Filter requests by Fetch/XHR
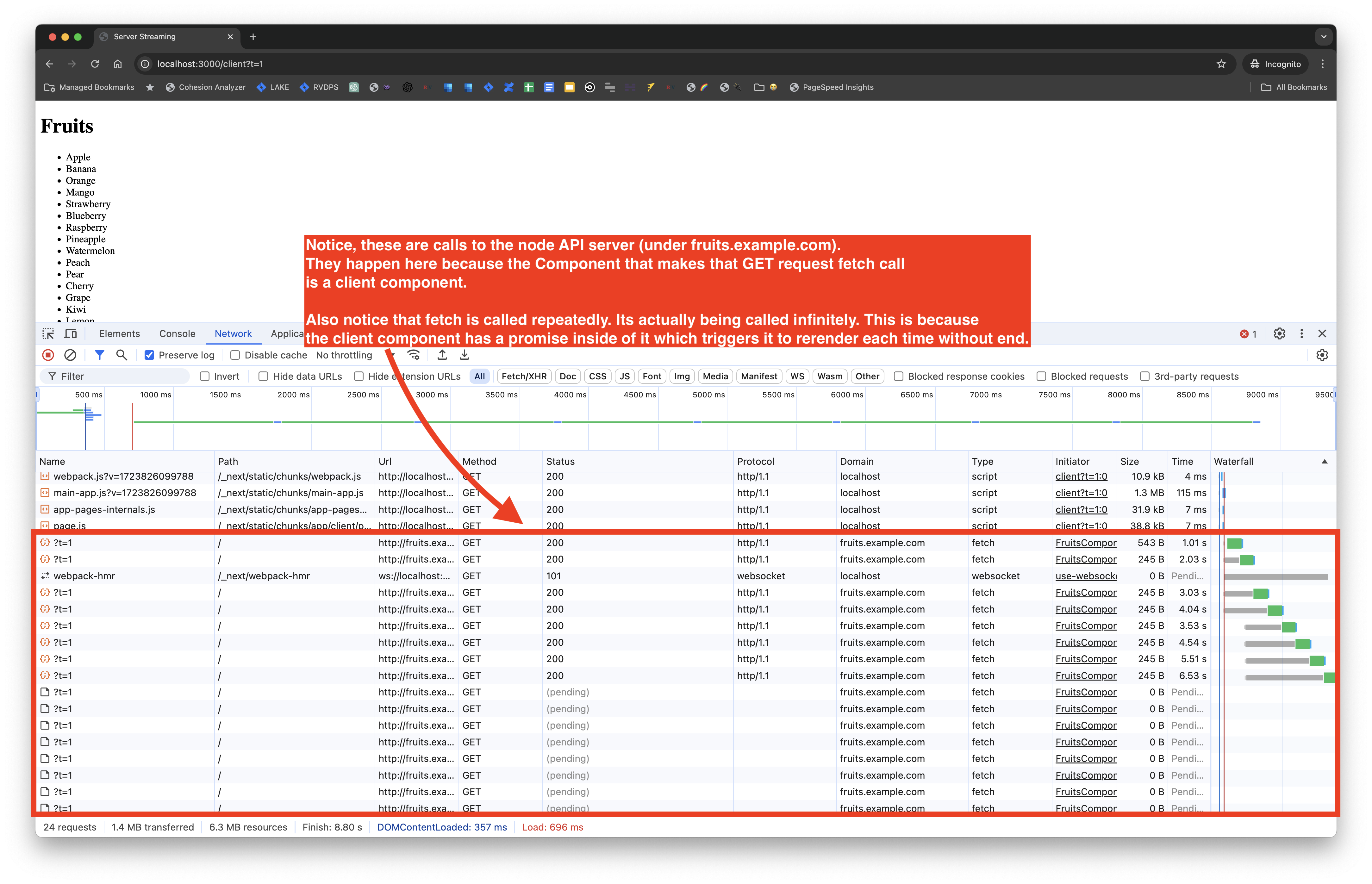The height and width of the screenshot is (884, 1372). pyautogui.click(x=524, y=377)
